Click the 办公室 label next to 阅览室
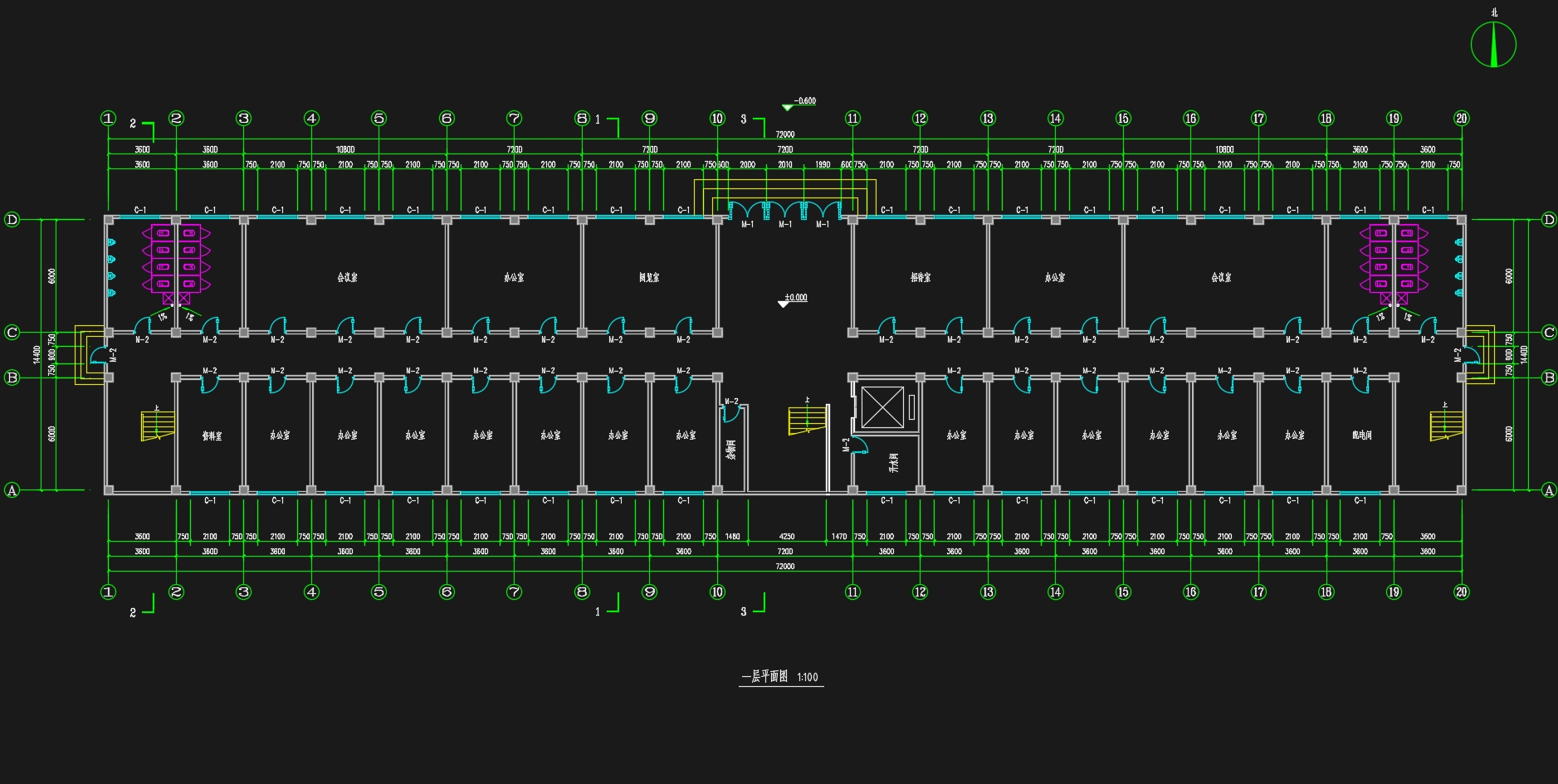Viewport: 1558px width, 784px height. tap(514, 278)
